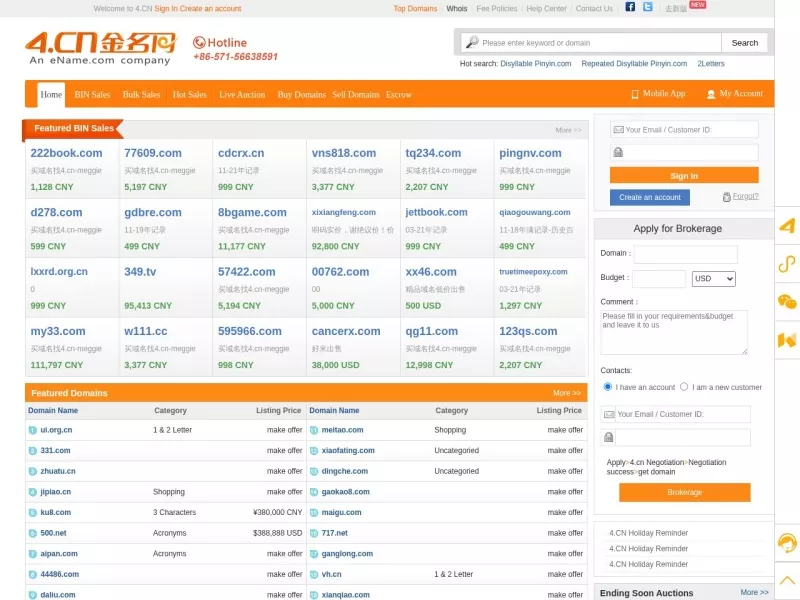Click the icon beside ku8.com
Screen dimensions: 800x600
33,513
